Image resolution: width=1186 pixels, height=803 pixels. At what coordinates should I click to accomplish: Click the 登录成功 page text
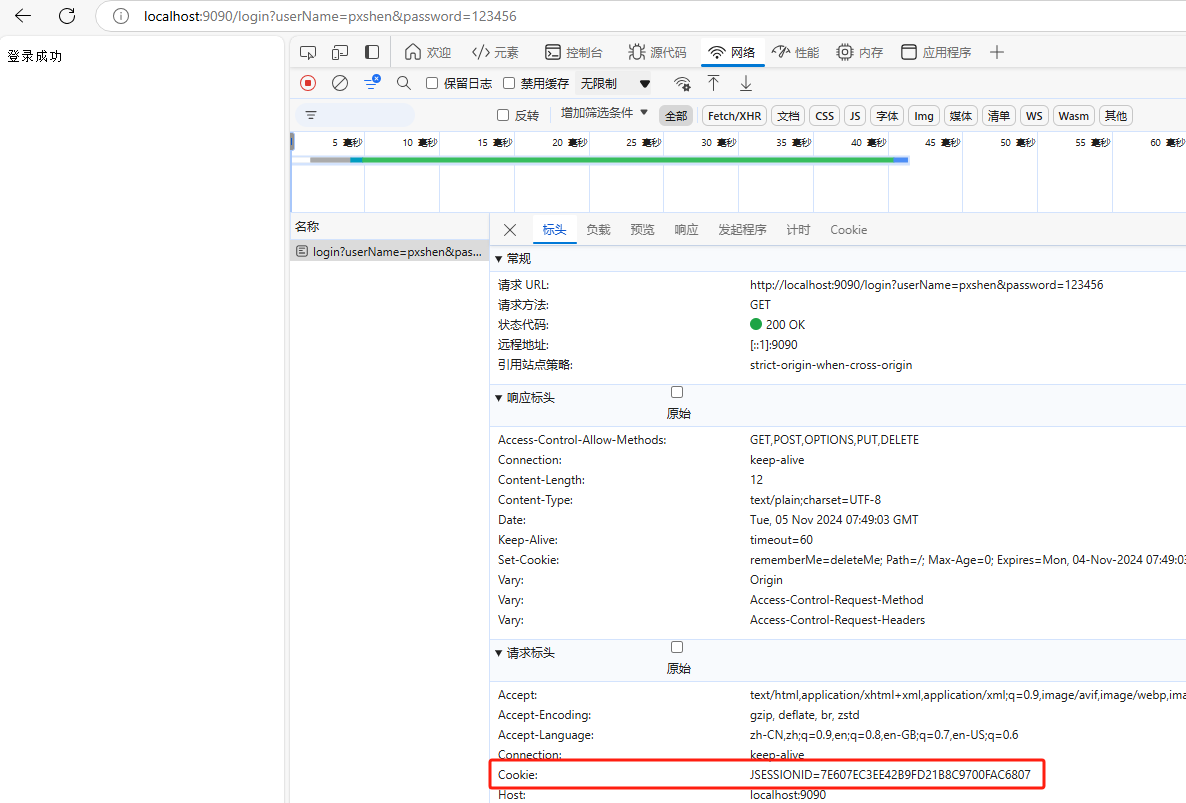coord(35,56)
